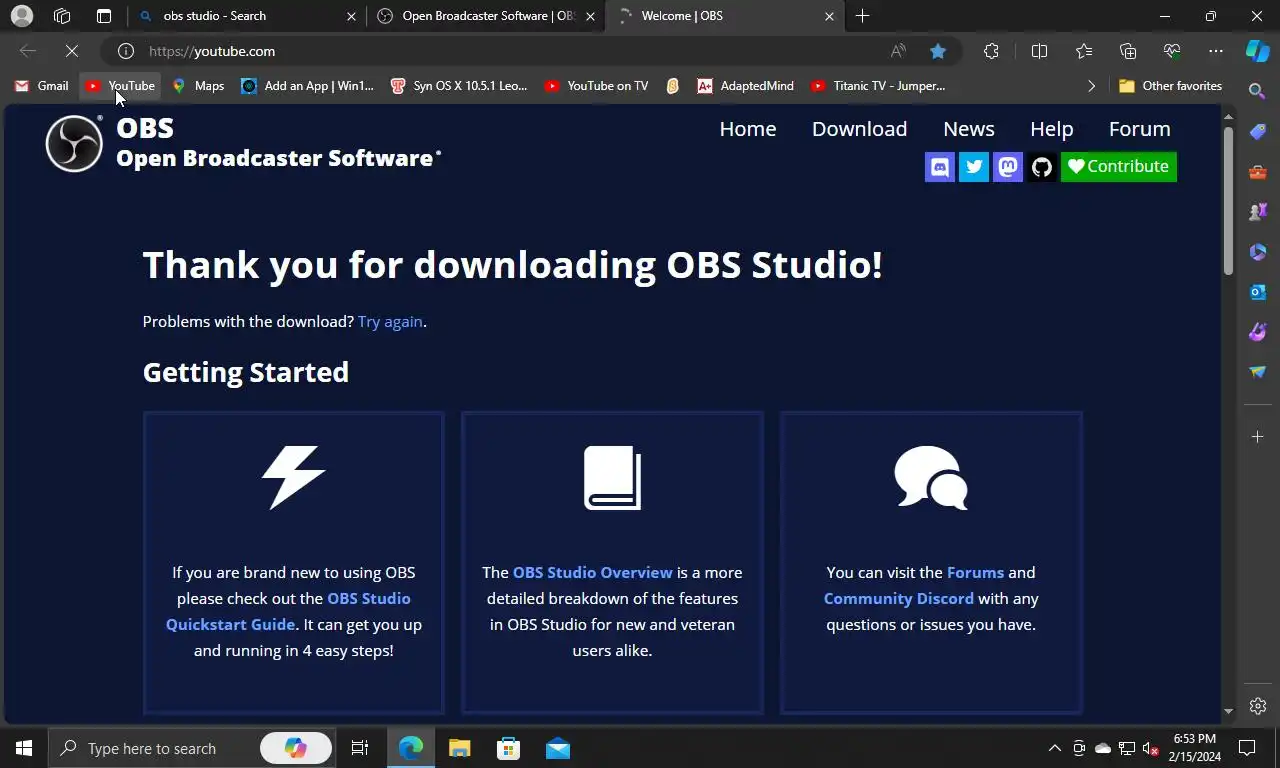Open sidebar Search icon
The image size is (1280, 768).
click(1258, 91)
